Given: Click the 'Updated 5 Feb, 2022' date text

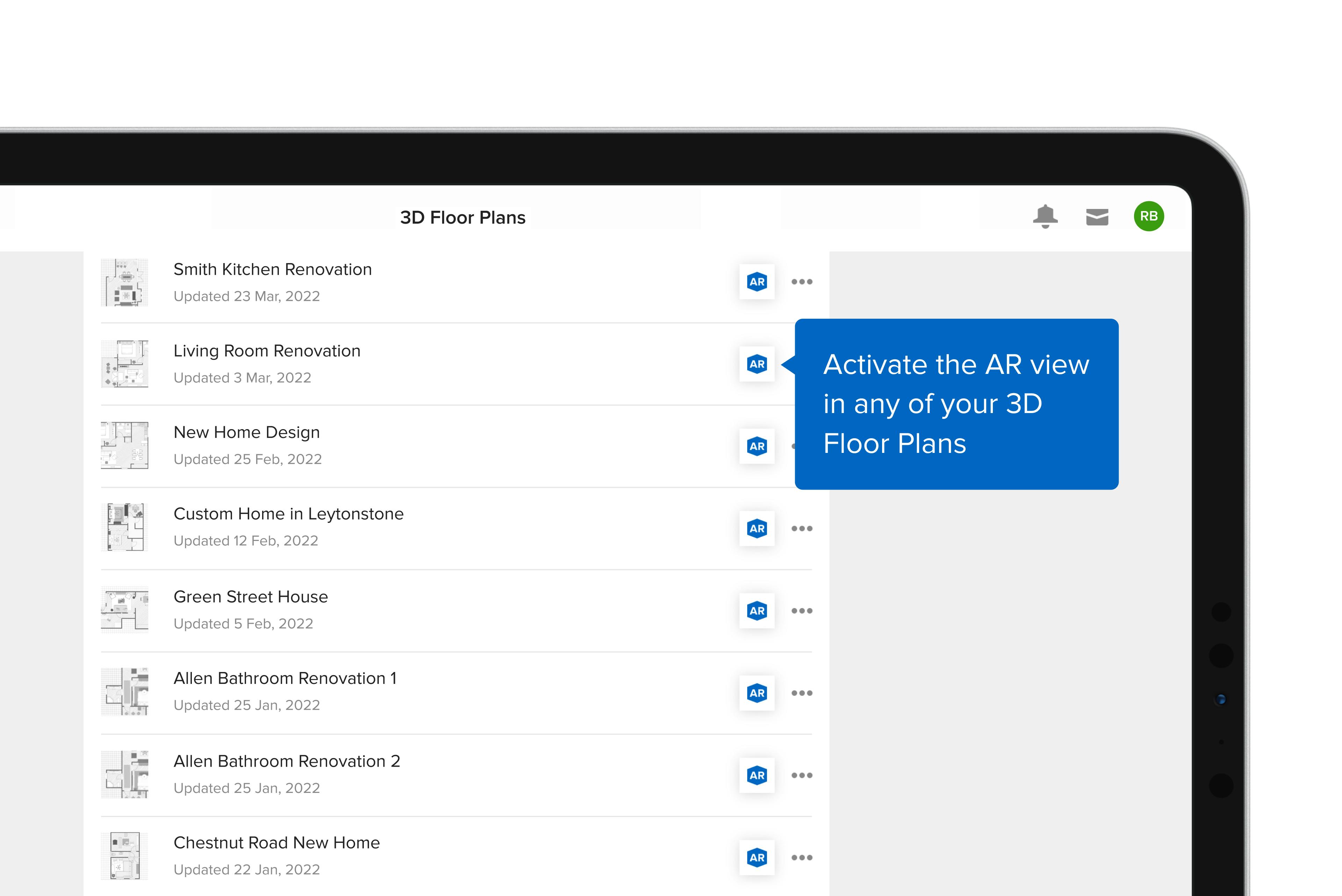Looking at the screenshot, I should tap(243, 623).
